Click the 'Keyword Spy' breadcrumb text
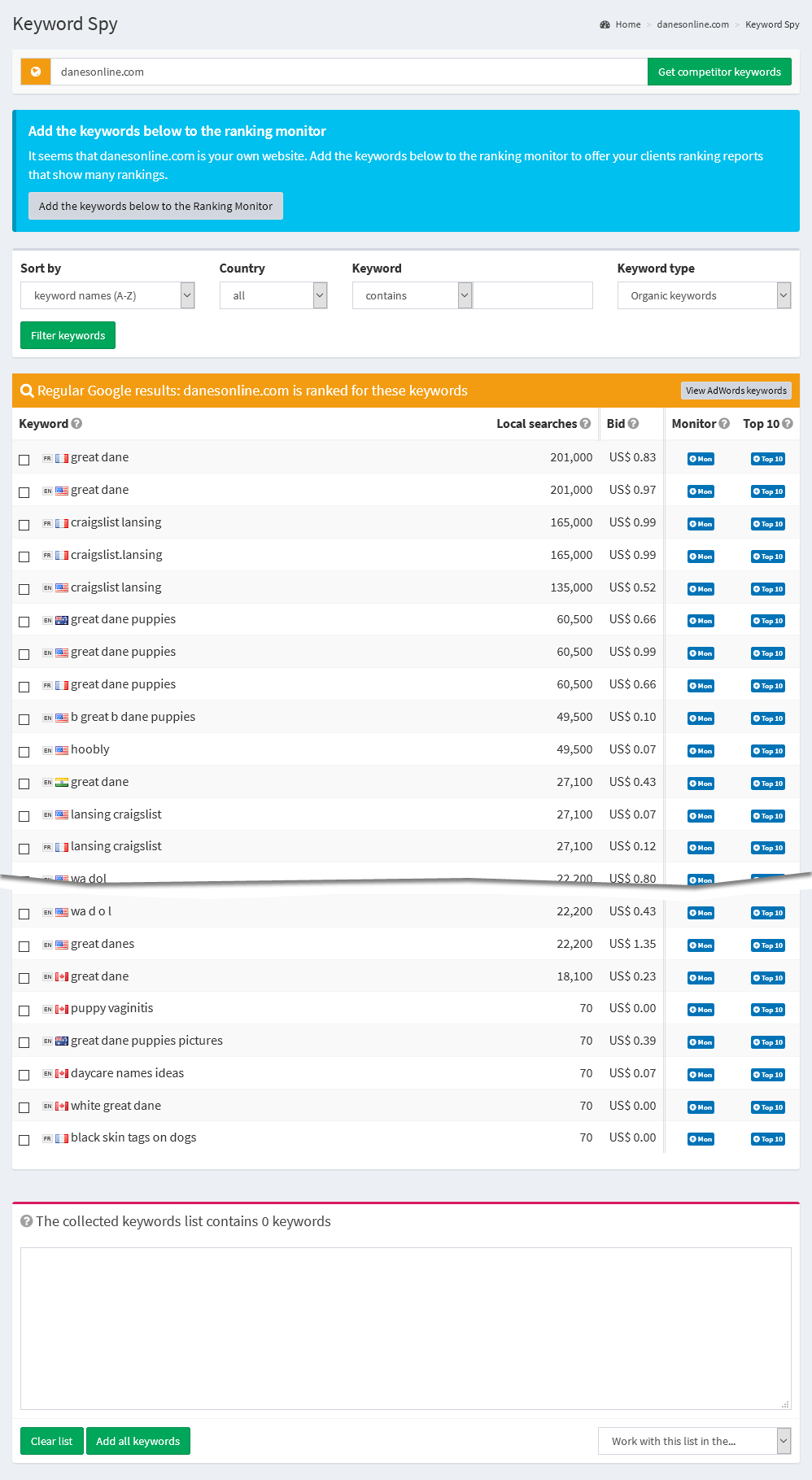 pyautogui.click(x=772, y=24)
